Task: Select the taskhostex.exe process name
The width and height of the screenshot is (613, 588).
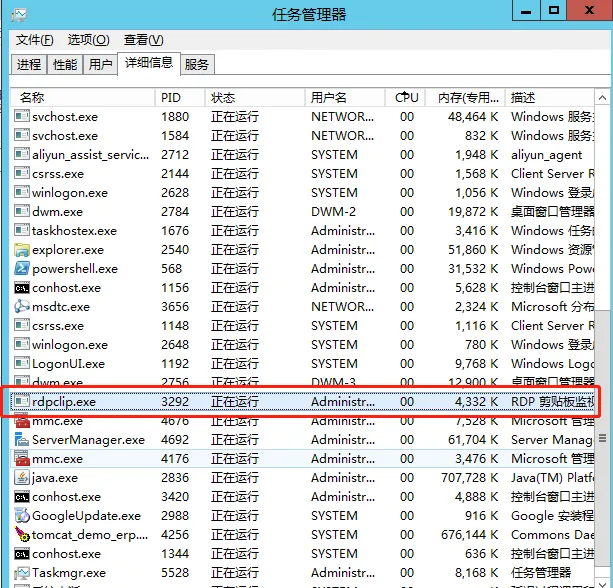Action: point(74,231)
